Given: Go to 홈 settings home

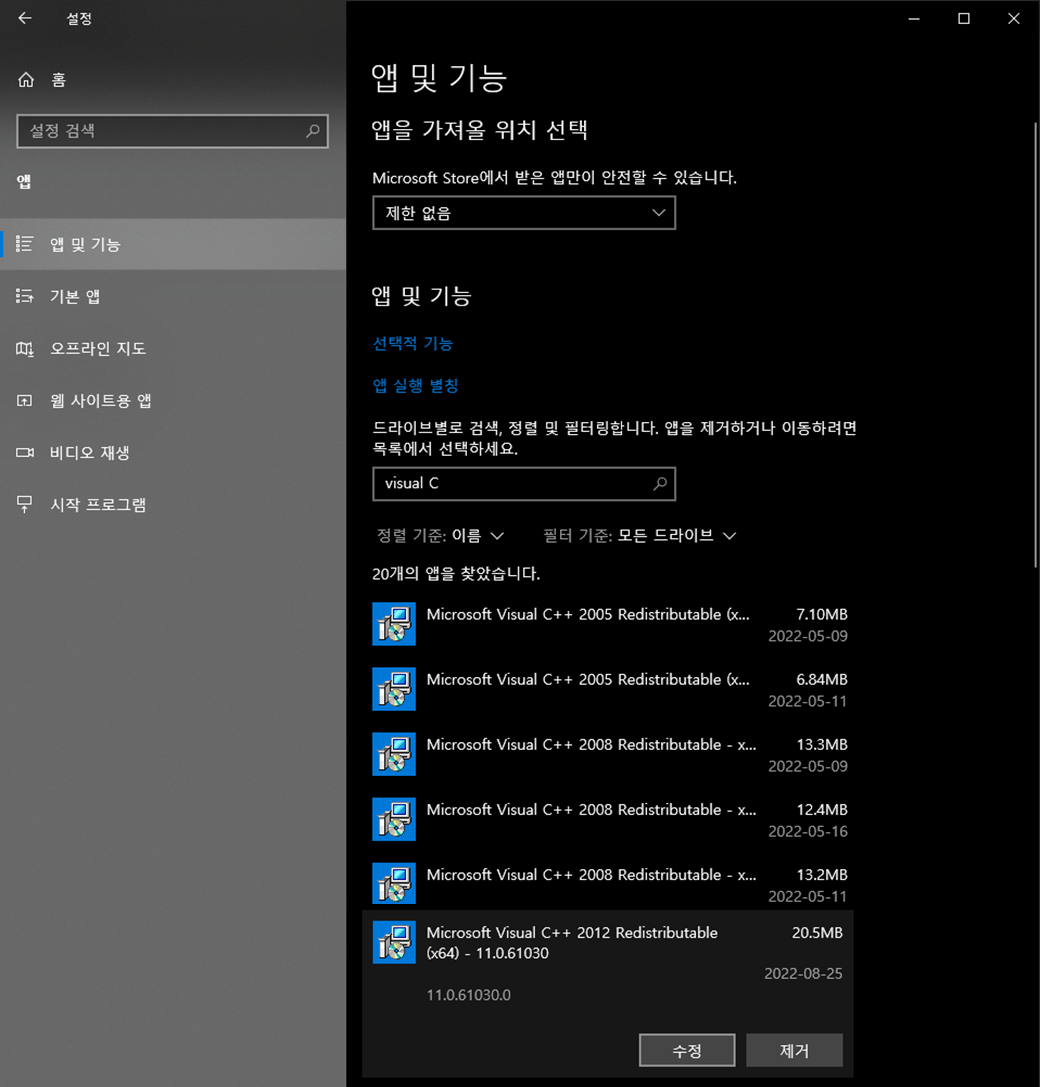Looking at the screenshot, I should 173,80.
